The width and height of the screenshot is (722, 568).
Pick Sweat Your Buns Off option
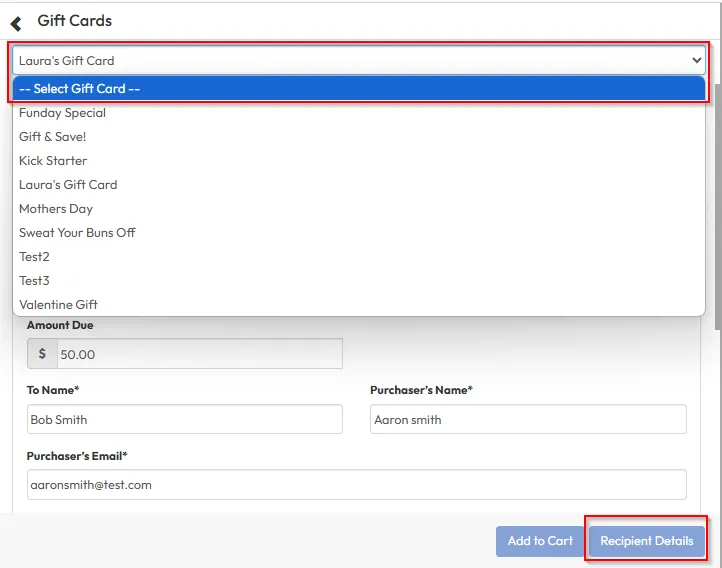click(77, 233)
